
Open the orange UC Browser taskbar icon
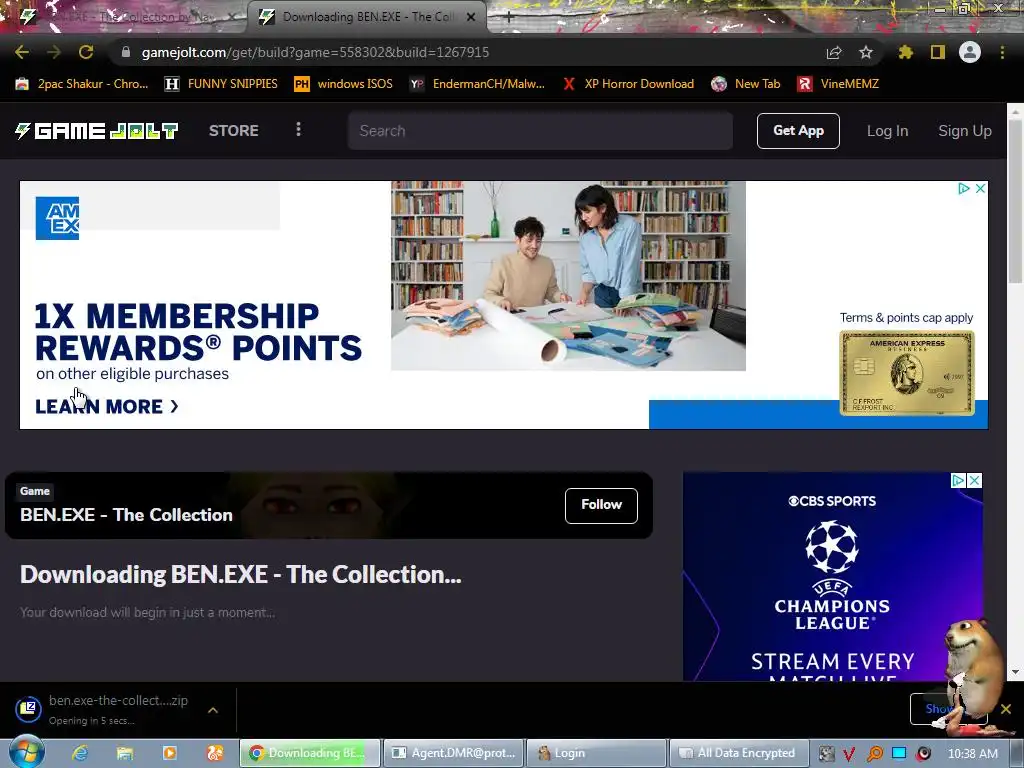pyautogui.click(x=215, y=753)
